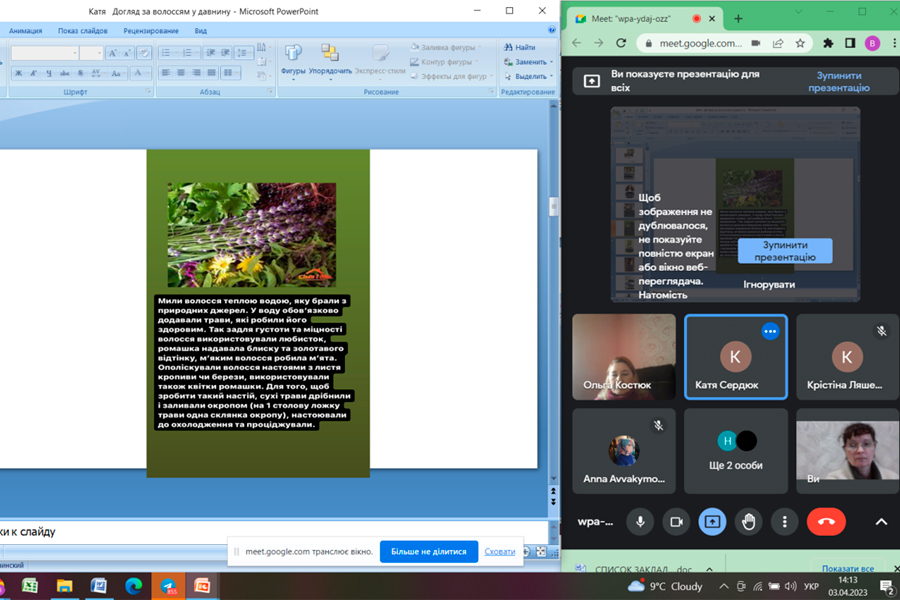The width and height of the screenshot is (900, 600).
Task: Click Зупинити презентацію link in banner
Action: point(838,81)
